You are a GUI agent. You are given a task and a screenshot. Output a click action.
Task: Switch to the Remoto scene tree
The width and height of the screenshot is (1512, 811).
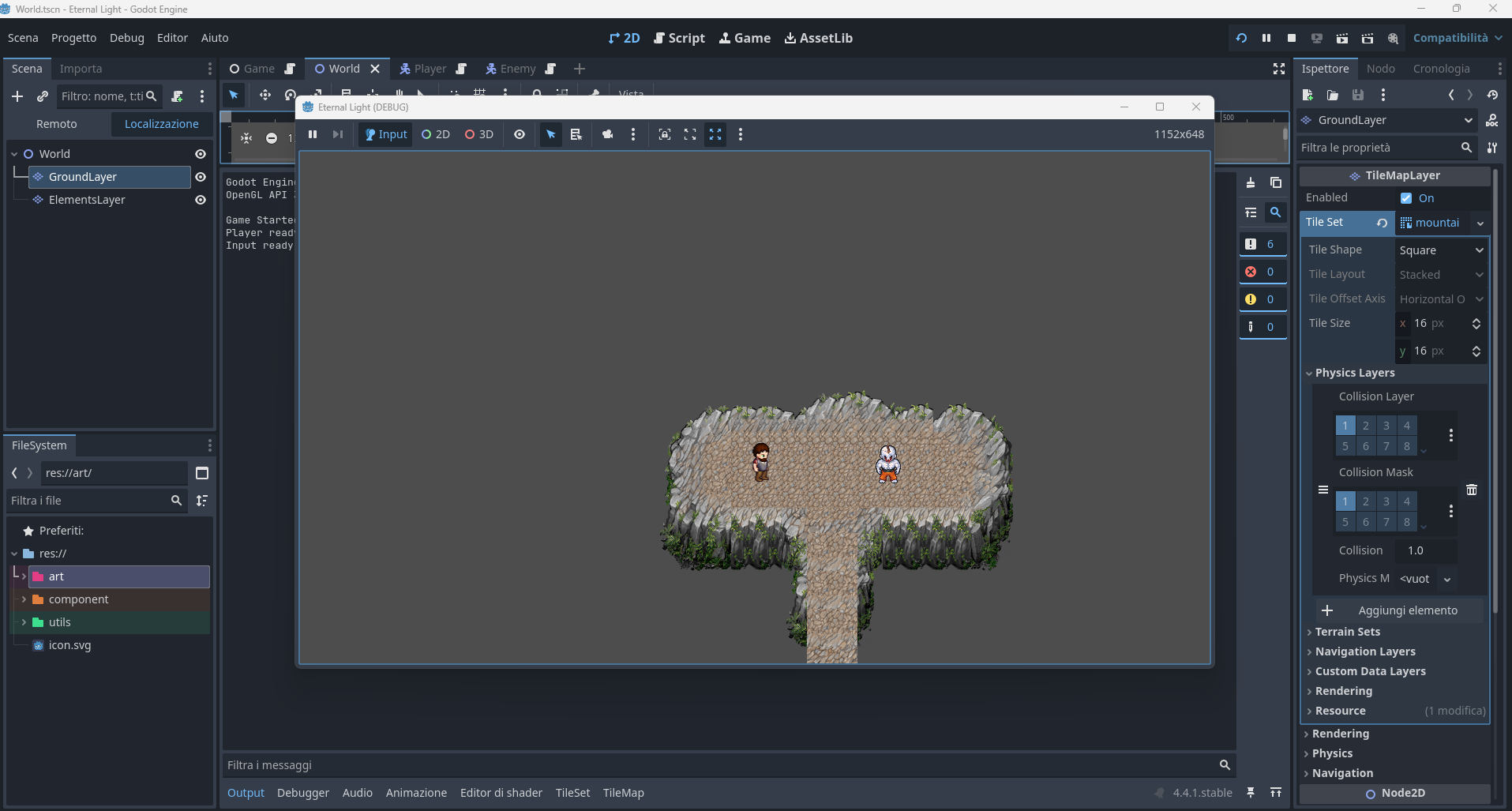point(57,124)
